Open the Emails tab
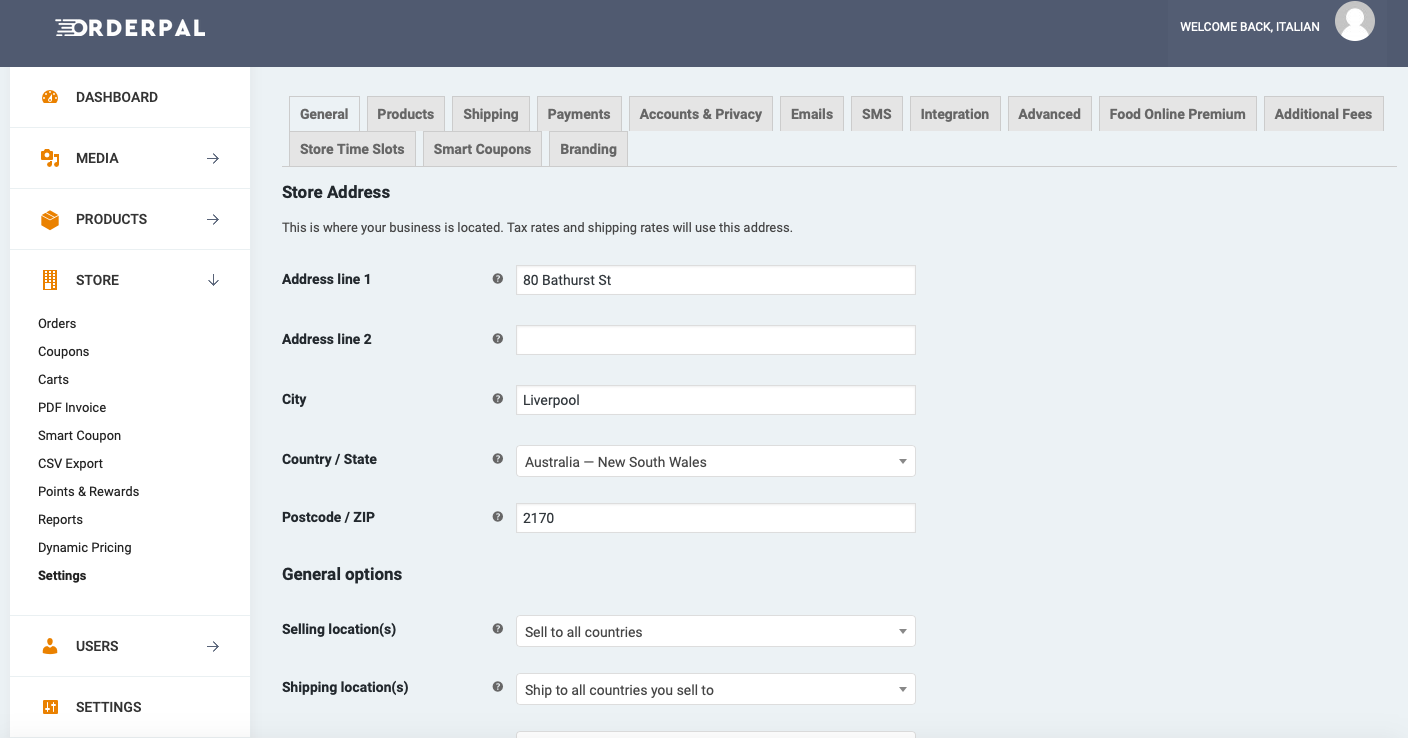1408x738 pixels. (x=812, y=114)
